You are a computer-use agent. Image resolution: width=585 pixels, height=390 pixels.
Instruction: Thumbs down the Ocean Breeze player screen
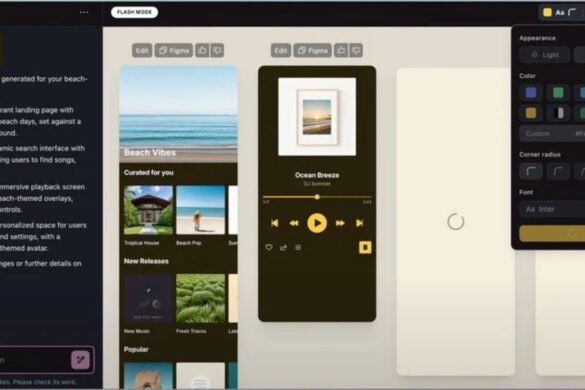point(356,50)
